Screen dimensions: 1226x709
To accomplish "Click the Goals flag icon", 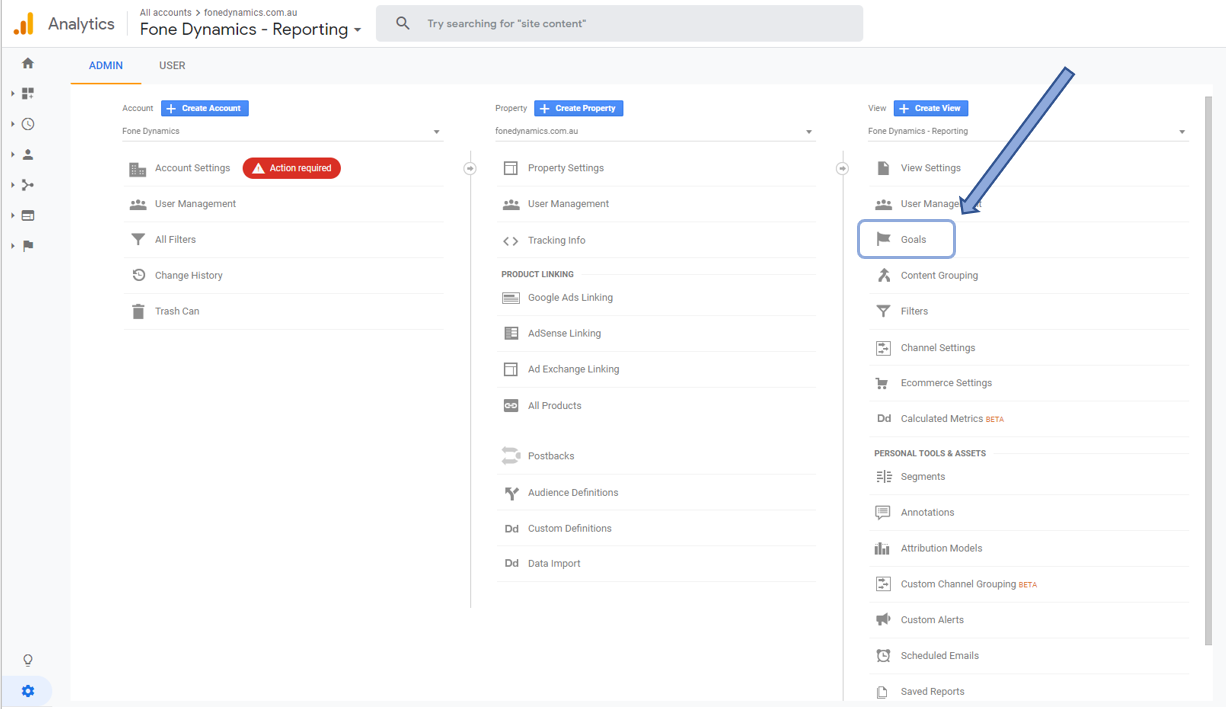I will 883,240.
